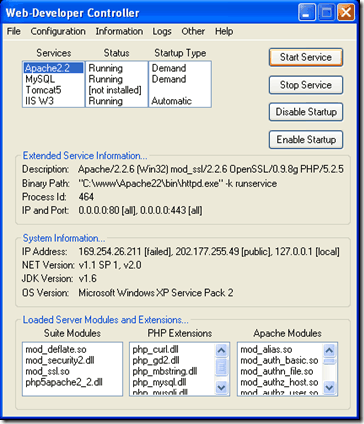
Task: Click Apache Modules scroll down arrow
Action: tap(329, 387)
